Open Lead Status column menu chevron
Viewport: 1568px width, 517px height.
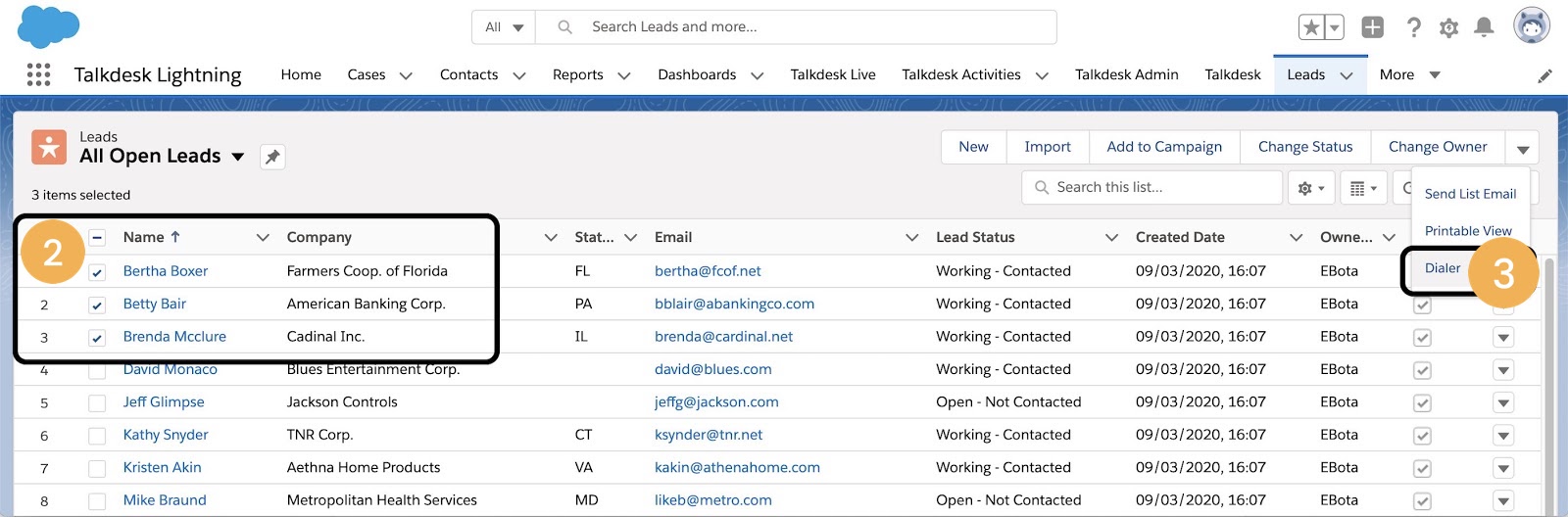click(1111, 238)
